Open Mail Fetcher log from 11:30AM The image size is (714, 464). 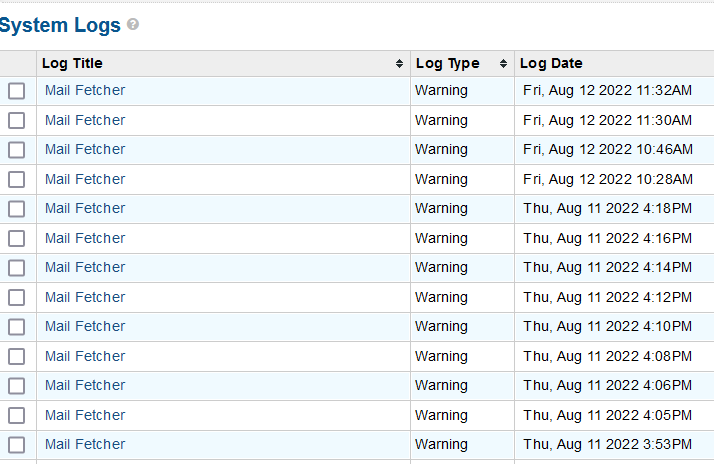[x=85, y=120]
